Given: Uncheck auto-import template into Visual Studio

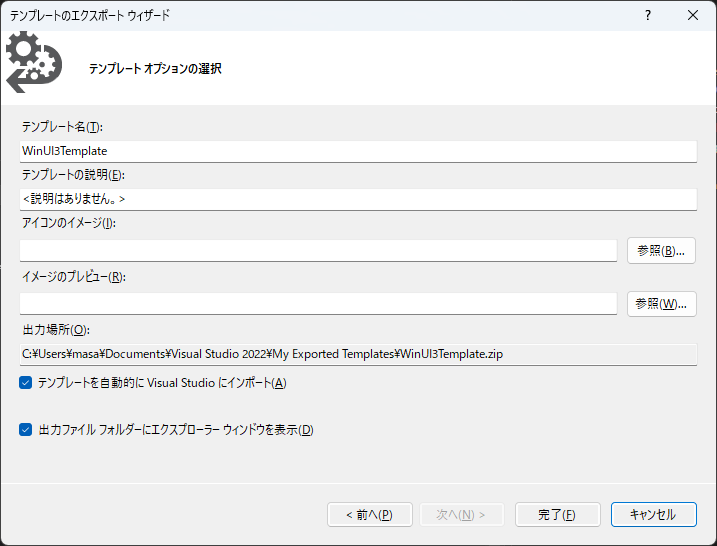Looking at the screenshot, I should 26,383.
